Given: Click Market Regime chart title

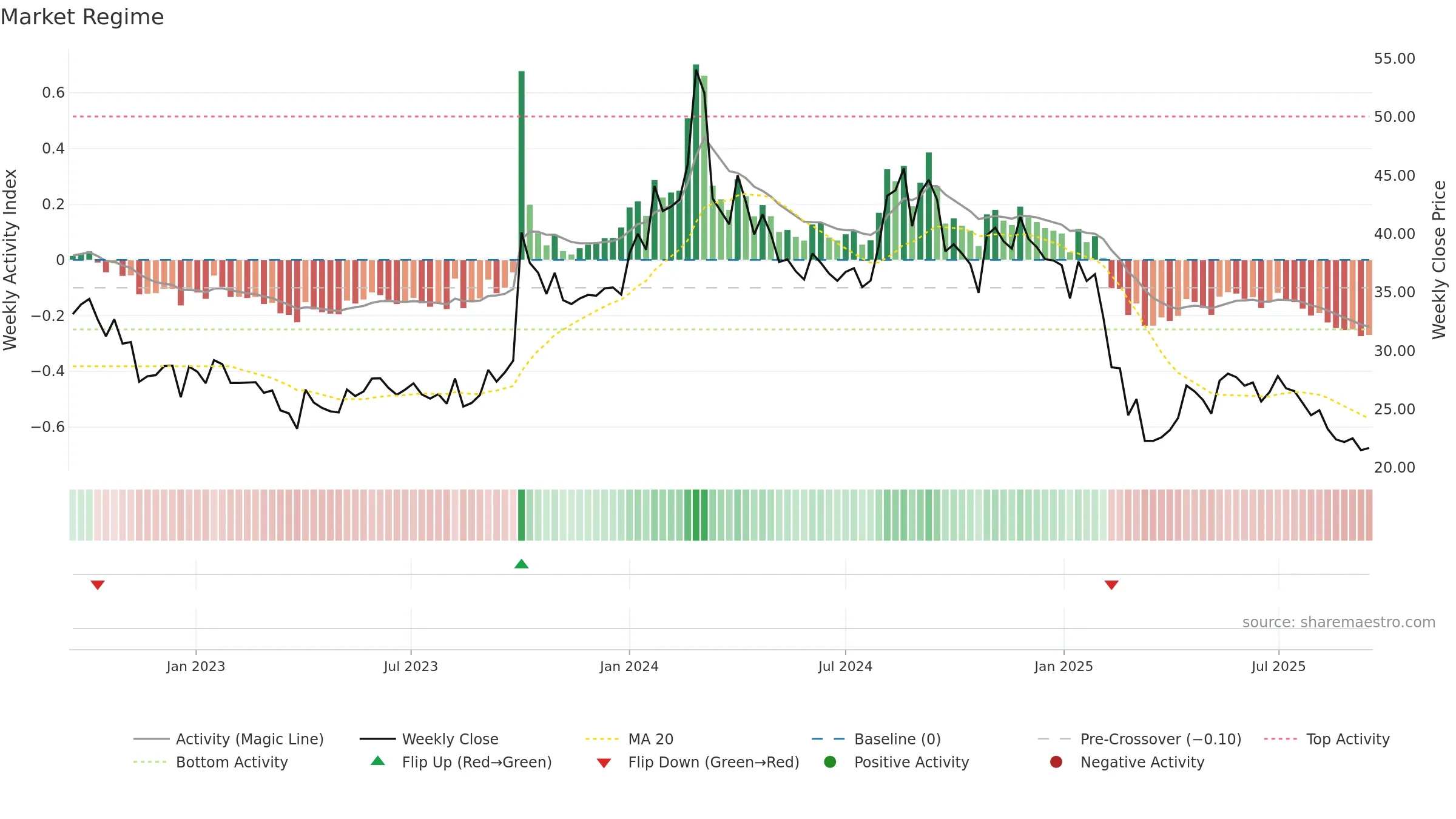Looking at the screenshot, I should 82,17.
